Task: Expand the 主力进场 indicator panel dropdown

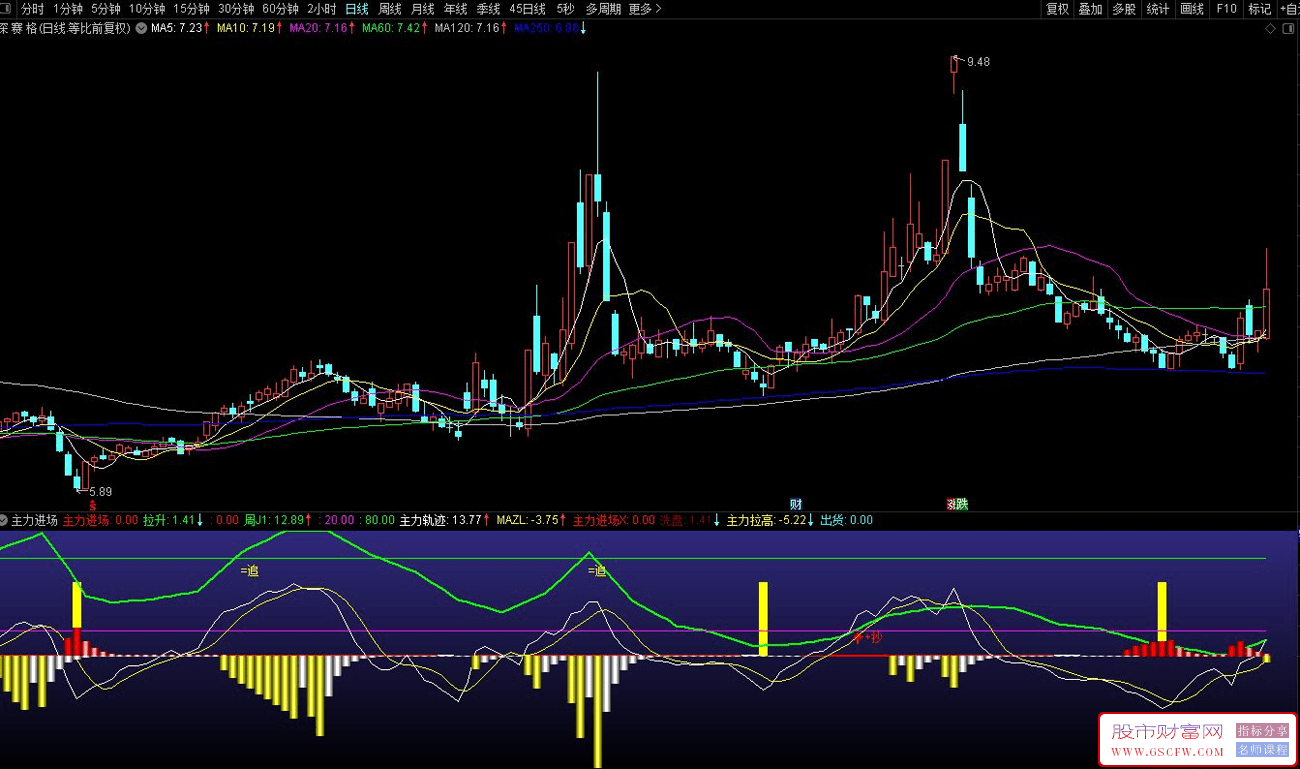Action: tap(4, 520)
